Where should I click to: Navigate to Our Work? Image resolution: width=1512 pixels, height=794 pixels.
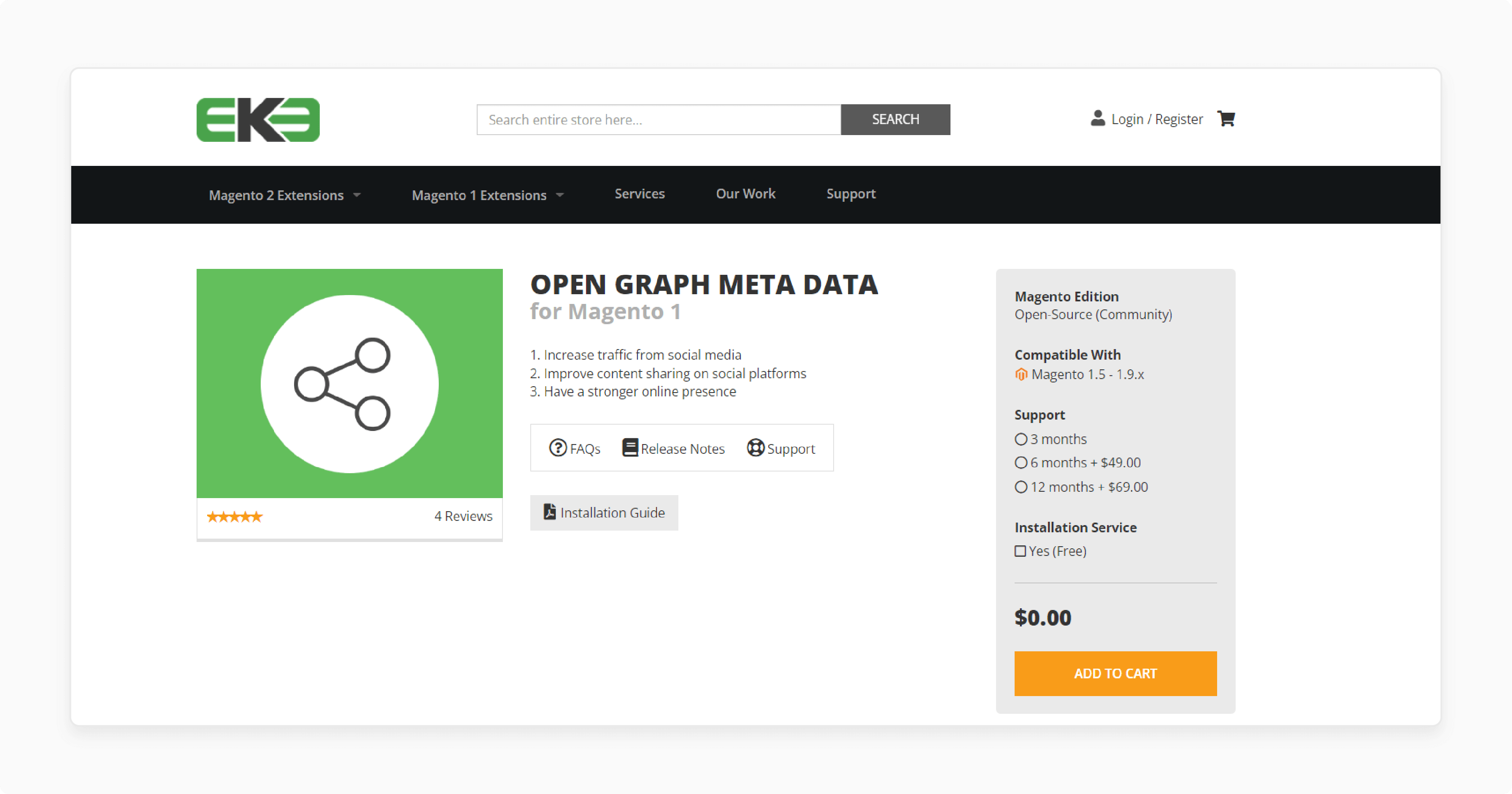tap(745, 194)
